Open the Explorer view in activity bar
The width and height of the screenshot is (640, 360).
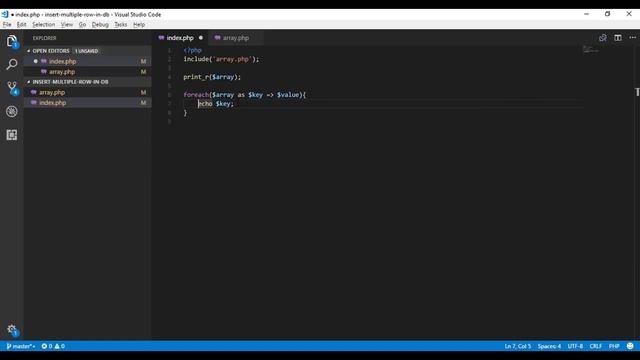point(11,41)
